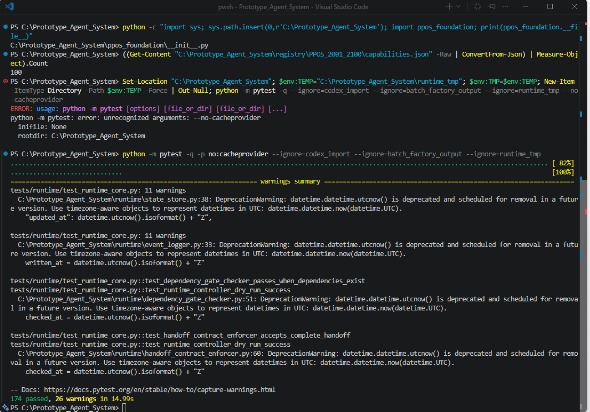Open the handoff_contract_enforcer.py:60 path link

[x=140, y=354]
